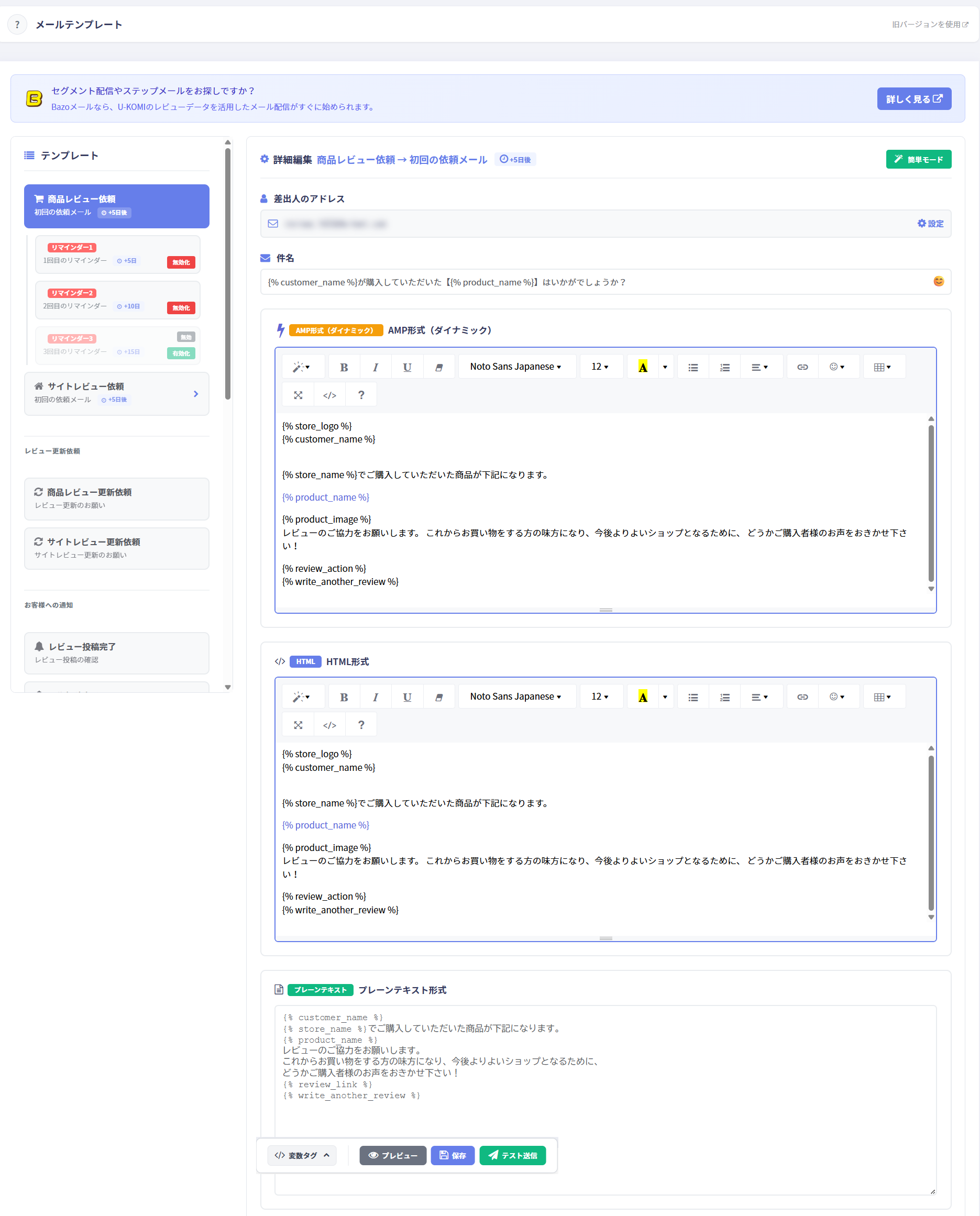Click fullscreen icon in HTML editor toolbar
Image resolution: width=980 pixels, height=1216 pixels.
(x=298, y=725)
